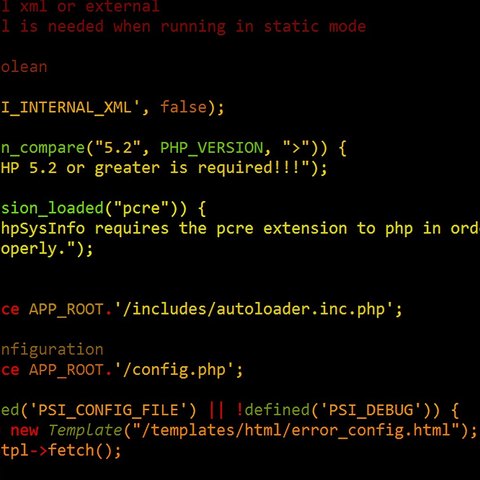This screenshot has width=480, height=480.
Task: Click the "nfiguration" comment text
Action: [x=52, y=350]
